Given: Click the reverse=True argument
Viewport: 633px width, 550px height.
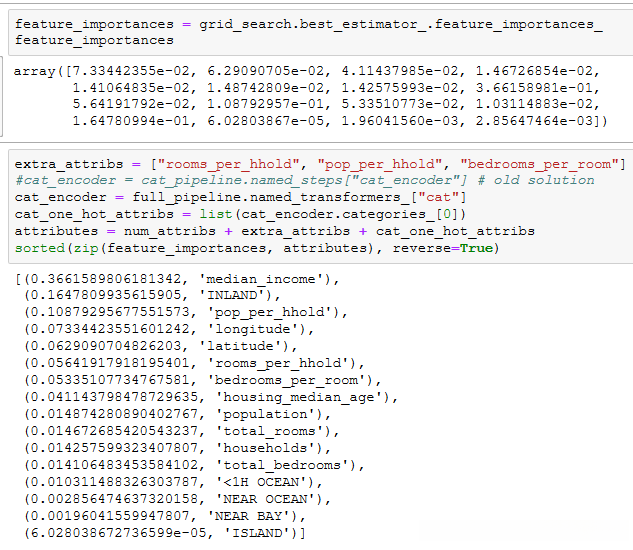Looking at the screenshot, I should pyautogui.click(x=443, y=248).
